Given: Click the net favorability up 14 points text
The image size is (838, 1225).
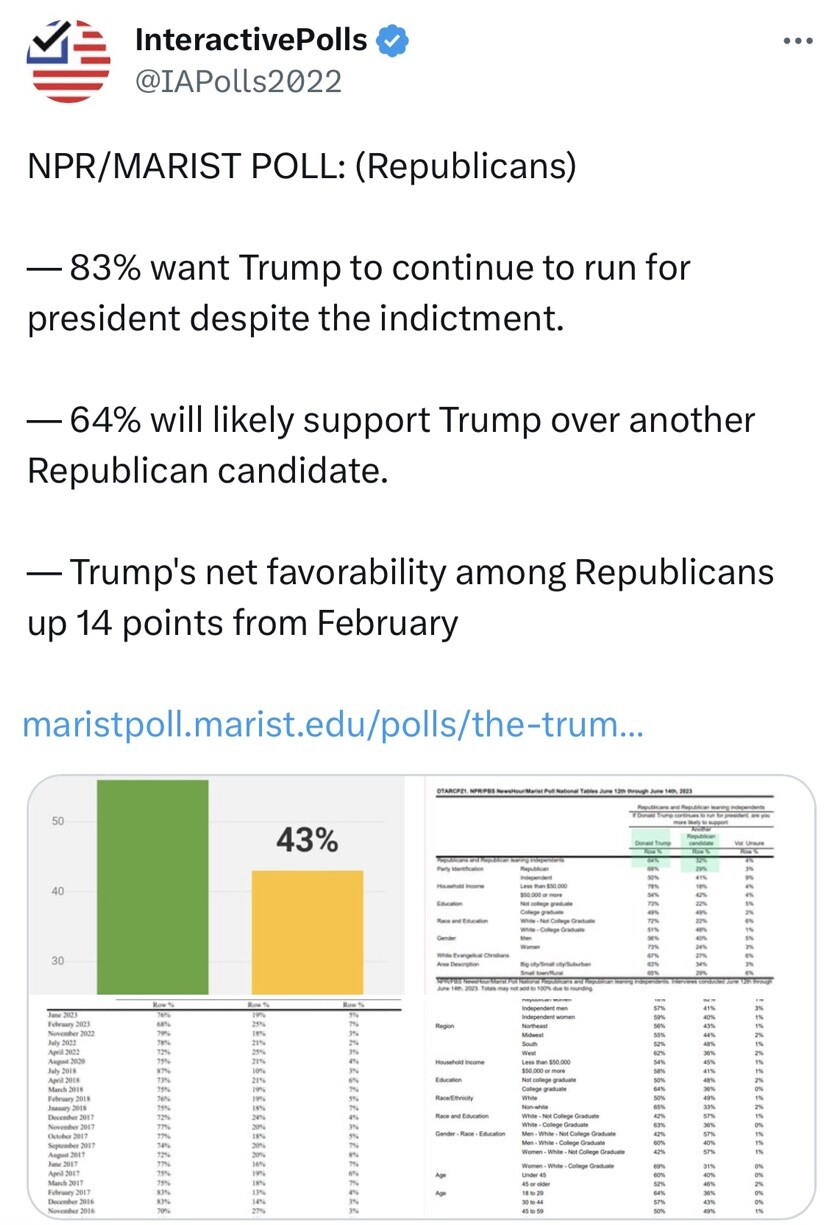Looking at the screenshot, I should (400, 598).
